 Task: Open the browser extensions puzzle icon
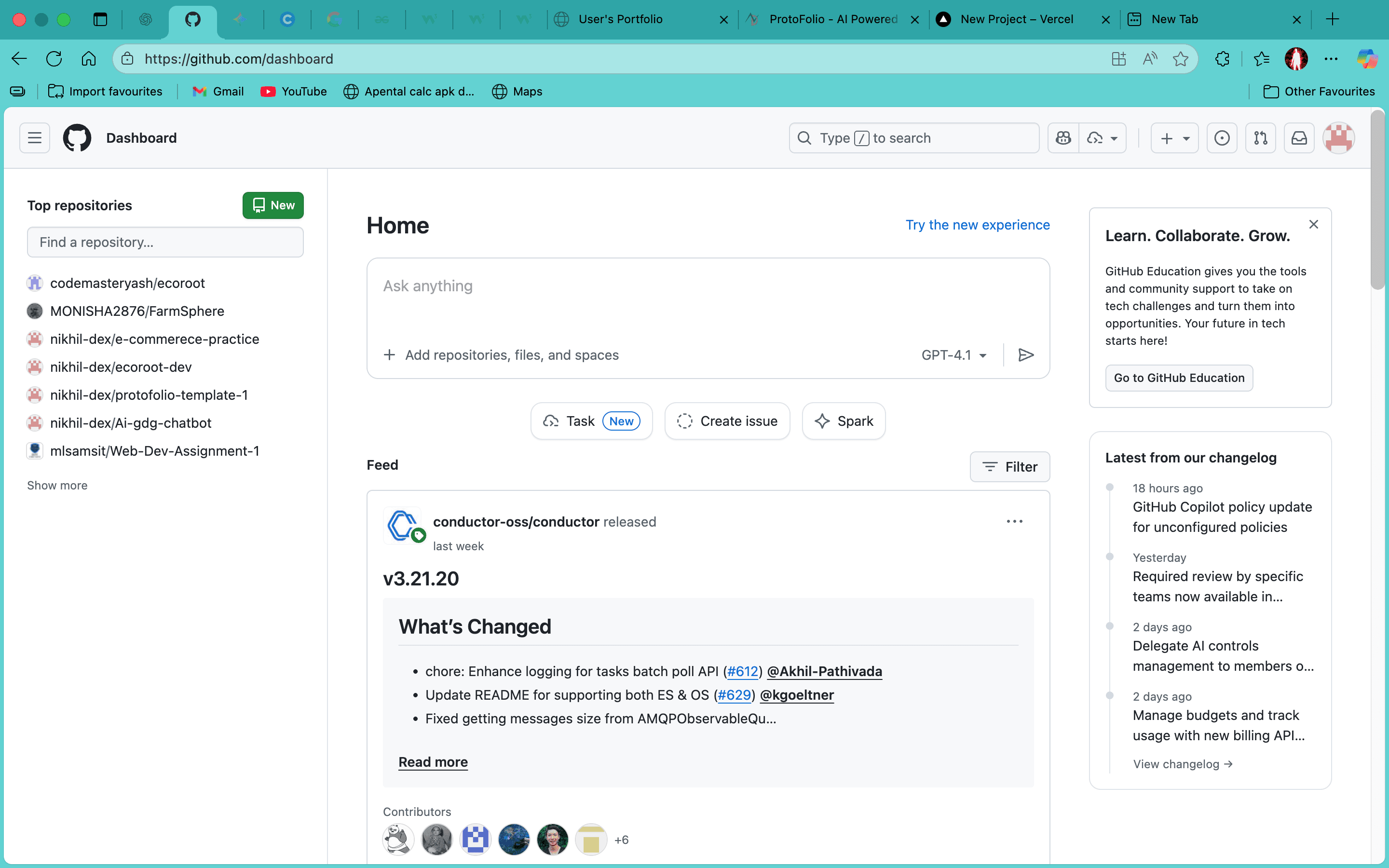(x=1223, y=58)
